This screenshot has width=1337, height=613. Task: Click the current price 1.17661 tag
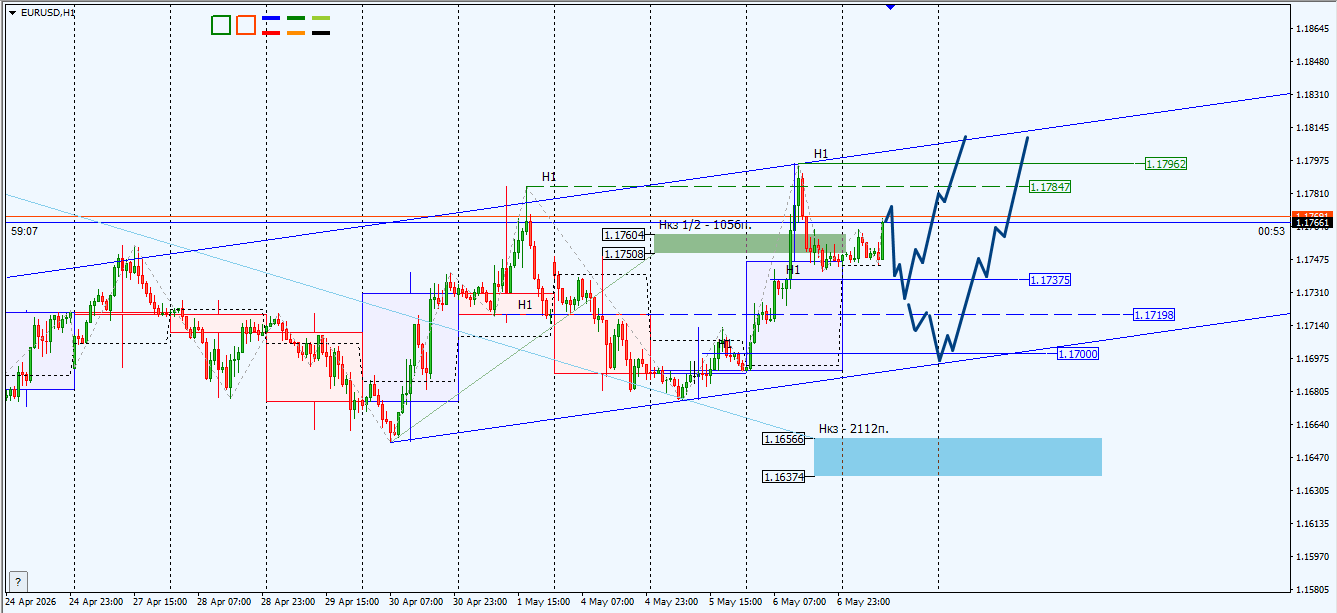pyautogui.click(x=1311, y=222)
